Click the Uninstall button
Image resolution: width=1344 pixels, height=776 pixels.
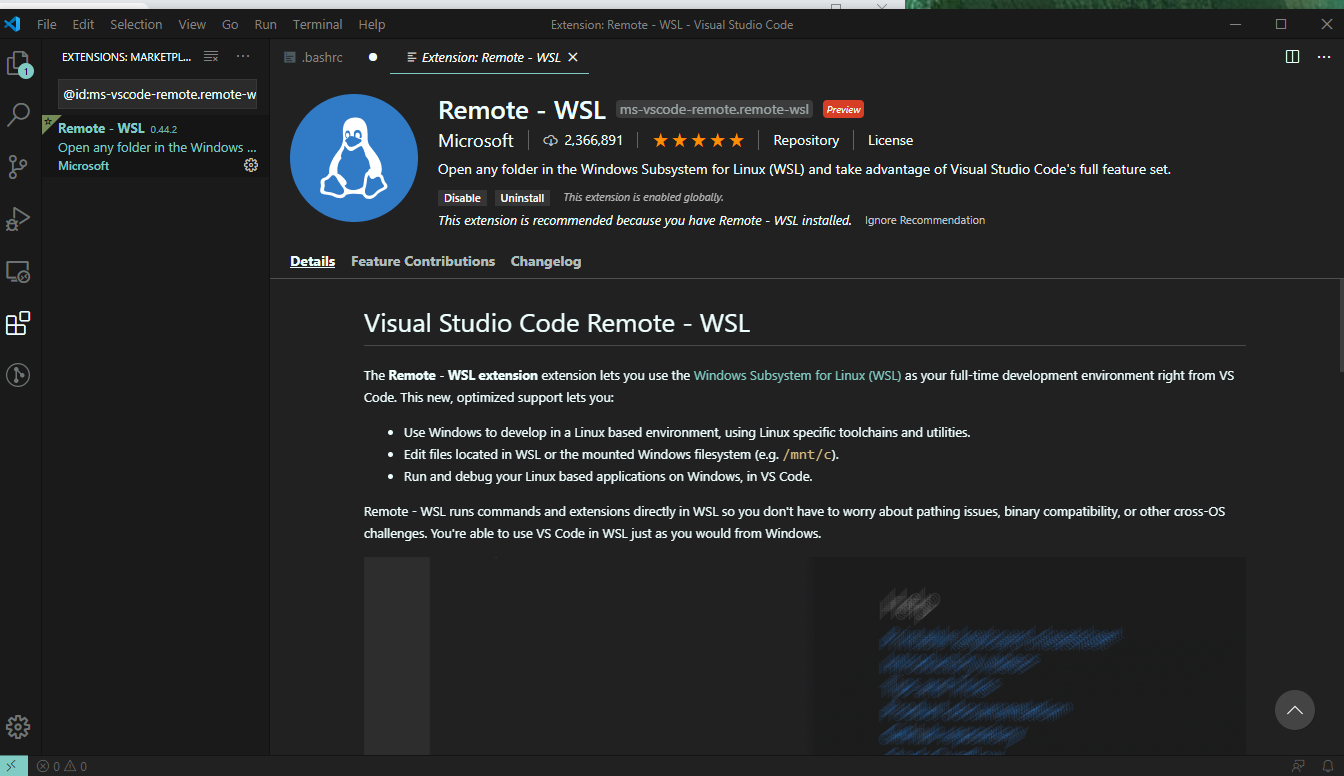pos(522,198)
